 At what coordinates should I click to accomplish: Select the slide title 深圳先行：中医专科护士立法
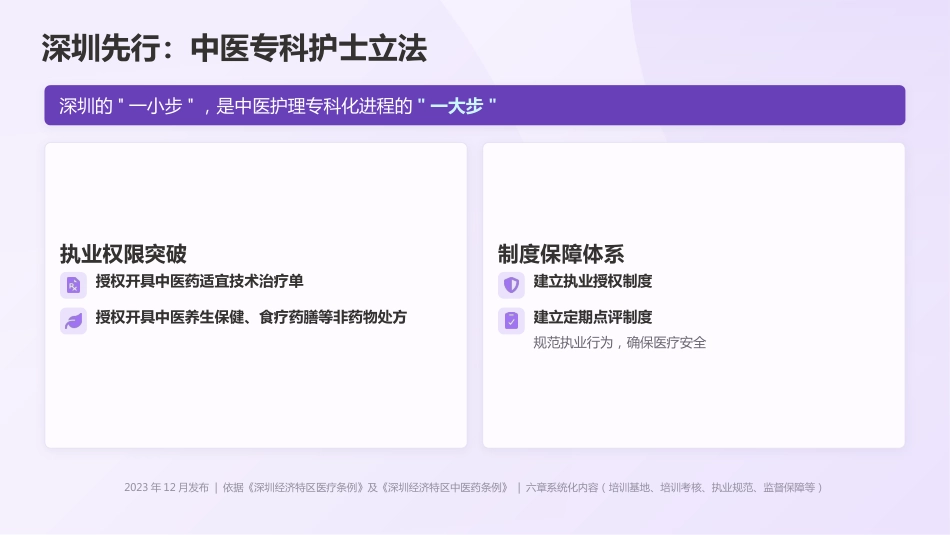pyautogui.click(x=234, y=48)
